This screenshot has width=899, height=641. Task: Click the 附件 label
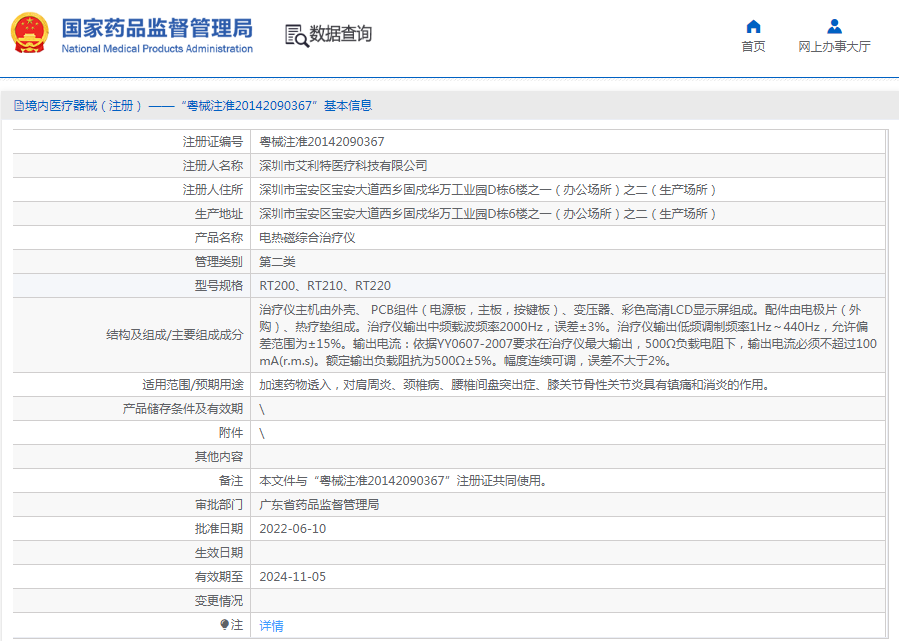tap(231, 433)
